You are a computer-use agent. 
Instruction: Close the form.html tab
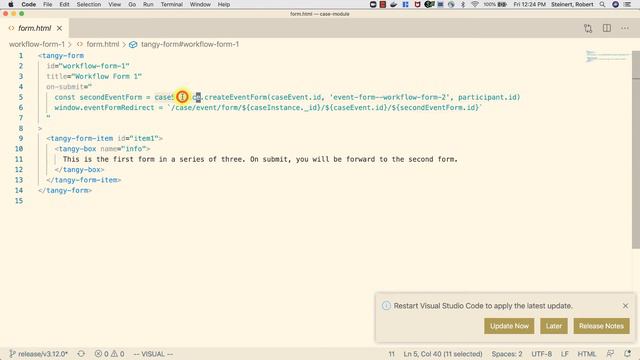tap(60, 28)
